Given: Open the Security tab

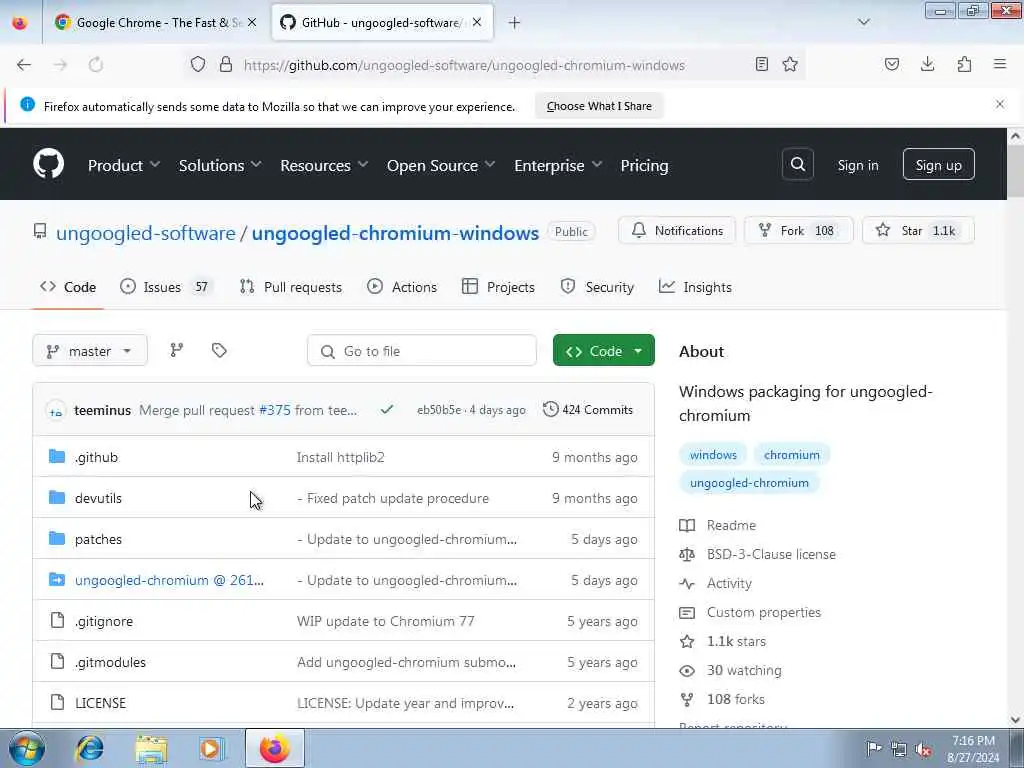Looking at the screenshot, I should click(x=597, y=287).
